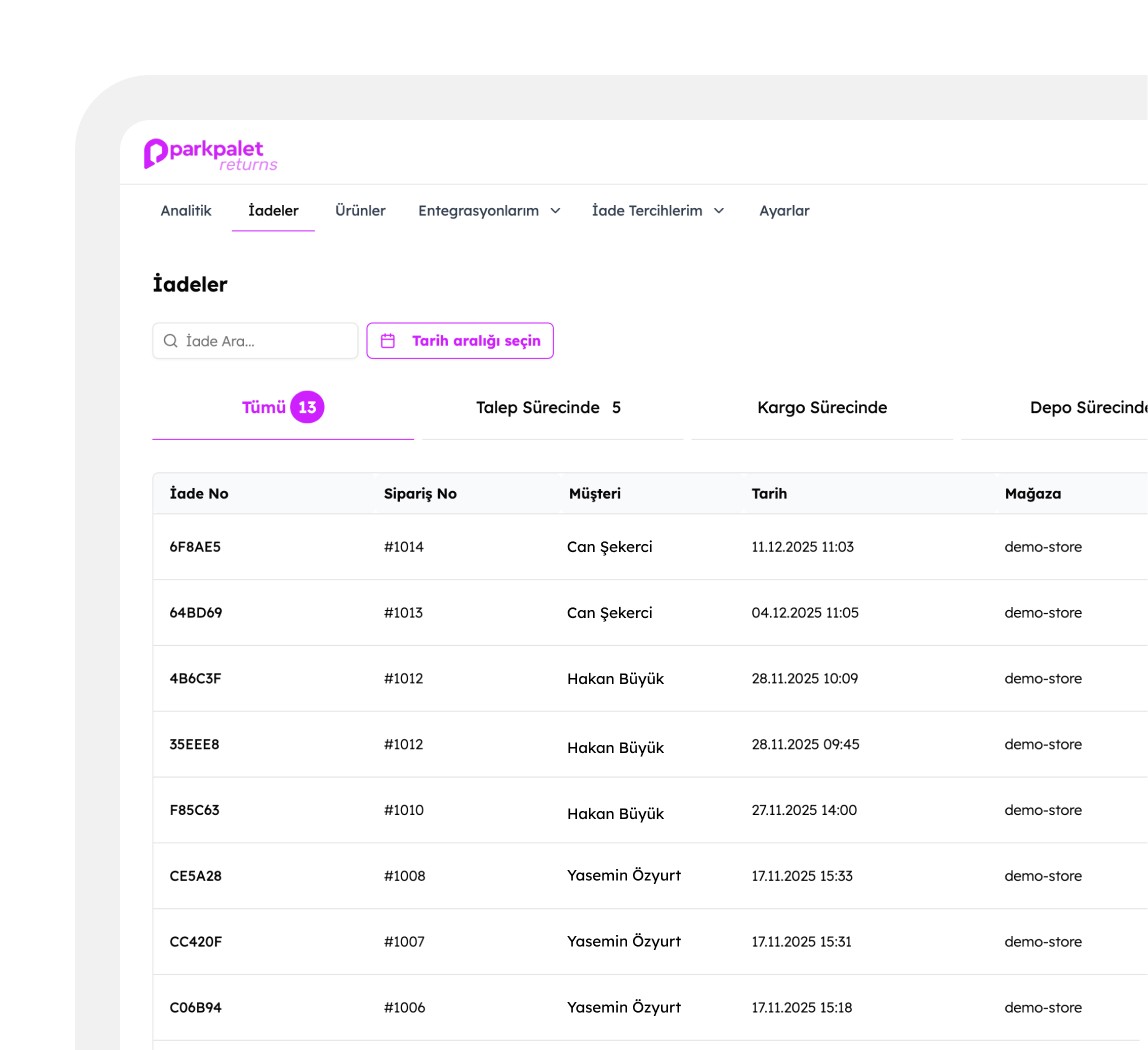This screenshot has height=1050, width=1148.
Task: Click order #1012 in the 35EEE8 row
Action: 403,745
